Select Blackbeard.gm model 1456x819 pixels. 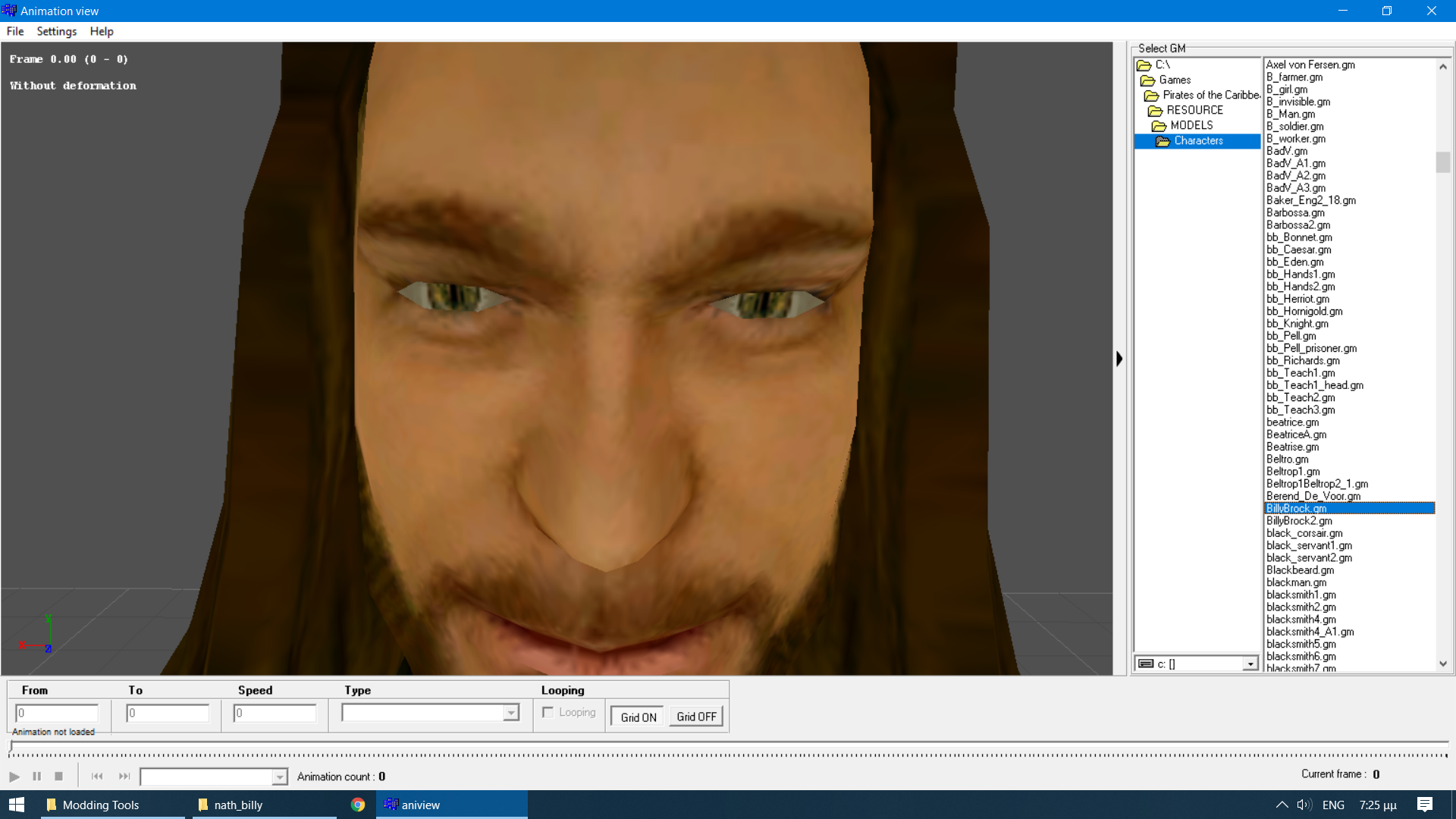1300,570
